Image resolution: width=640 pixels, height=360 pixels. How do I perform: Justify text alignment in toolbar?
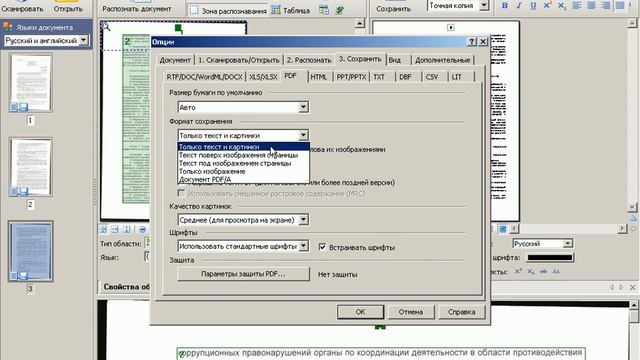[x=620, y=5]
